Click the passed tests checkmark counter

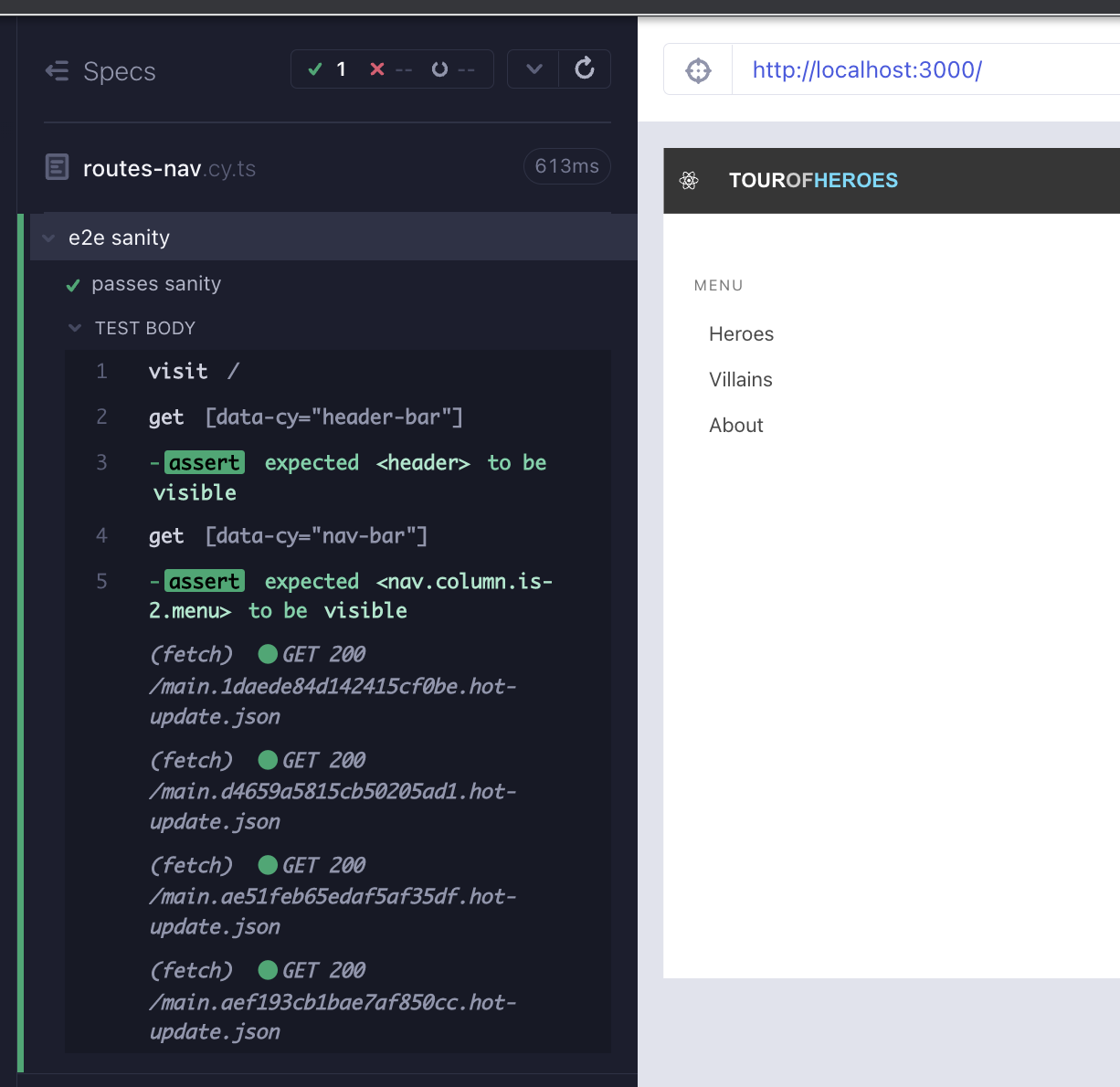327,69
